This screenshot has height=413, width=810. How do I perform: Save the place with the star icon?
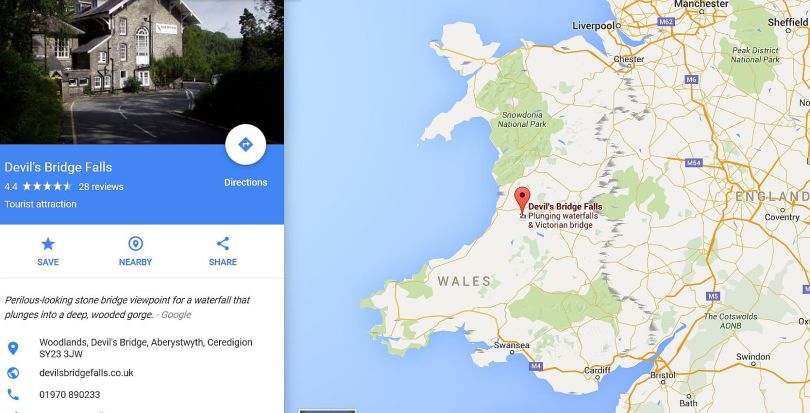[48, 243]
